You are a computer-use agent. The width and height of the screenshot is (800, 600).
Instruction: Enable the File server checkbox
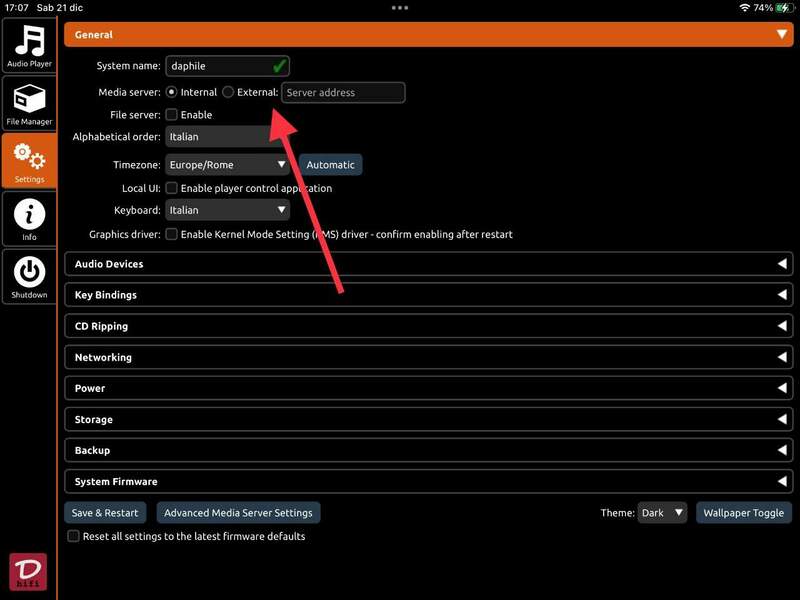(x=172, y=115)
